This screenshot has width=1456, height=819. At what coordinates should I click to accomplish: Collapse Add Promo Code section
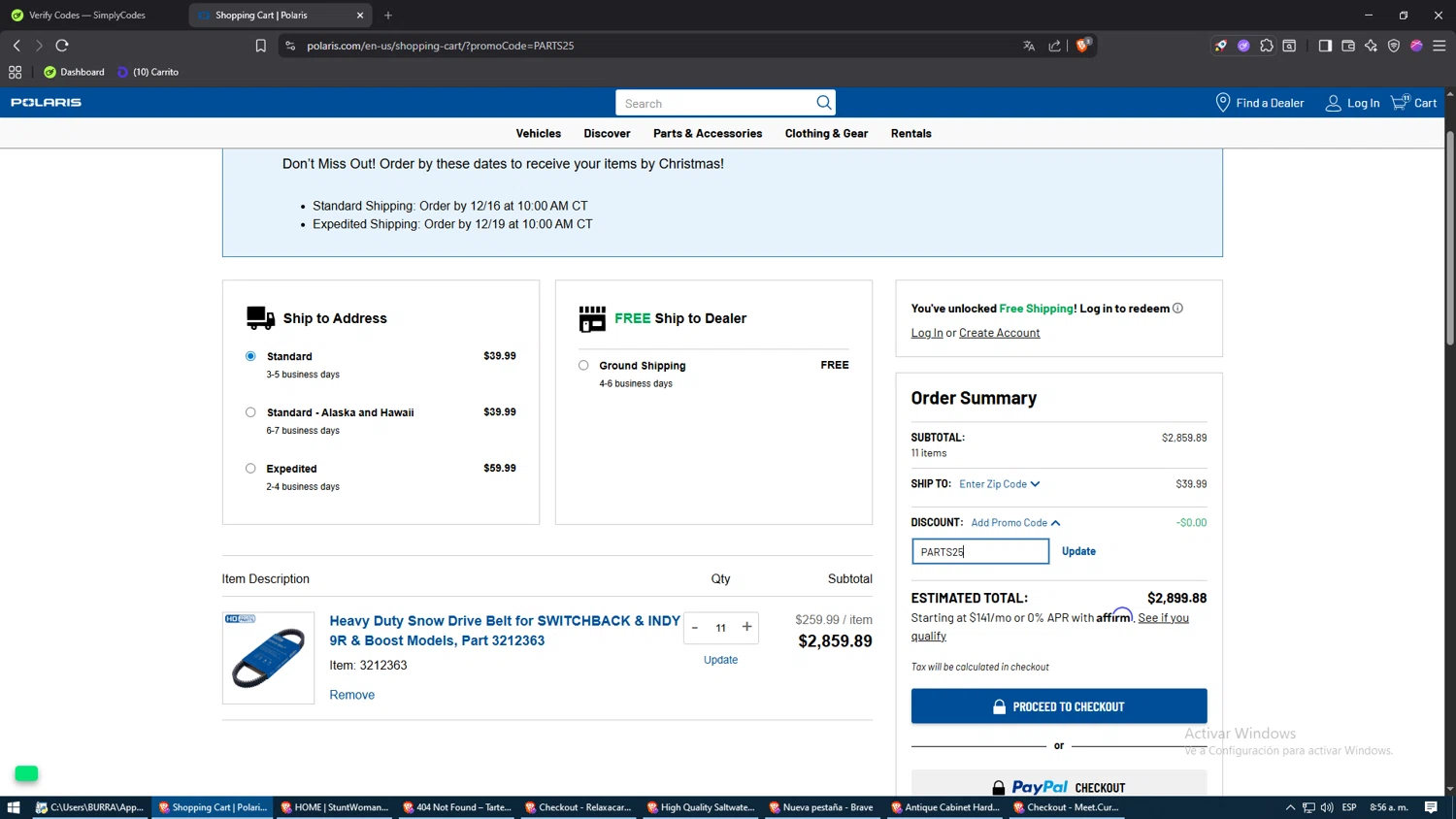(1015, 523)
